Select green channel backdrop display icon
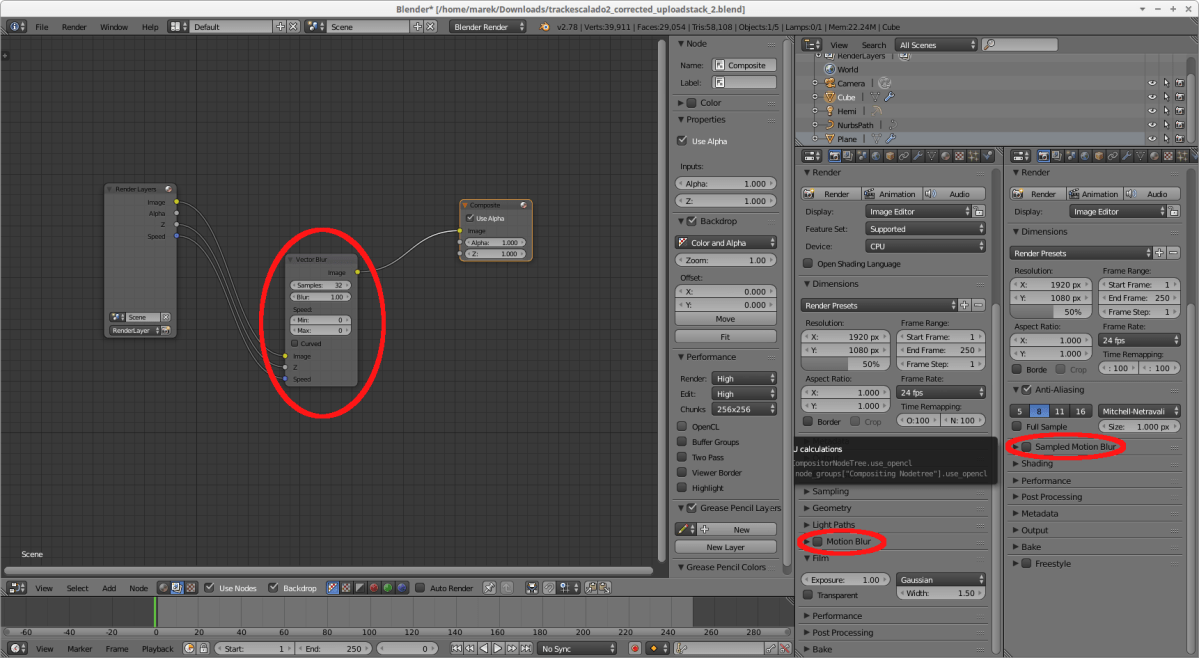Image resolution: width=1199 pixels, height=658 pixels. (x=388, y=588)
